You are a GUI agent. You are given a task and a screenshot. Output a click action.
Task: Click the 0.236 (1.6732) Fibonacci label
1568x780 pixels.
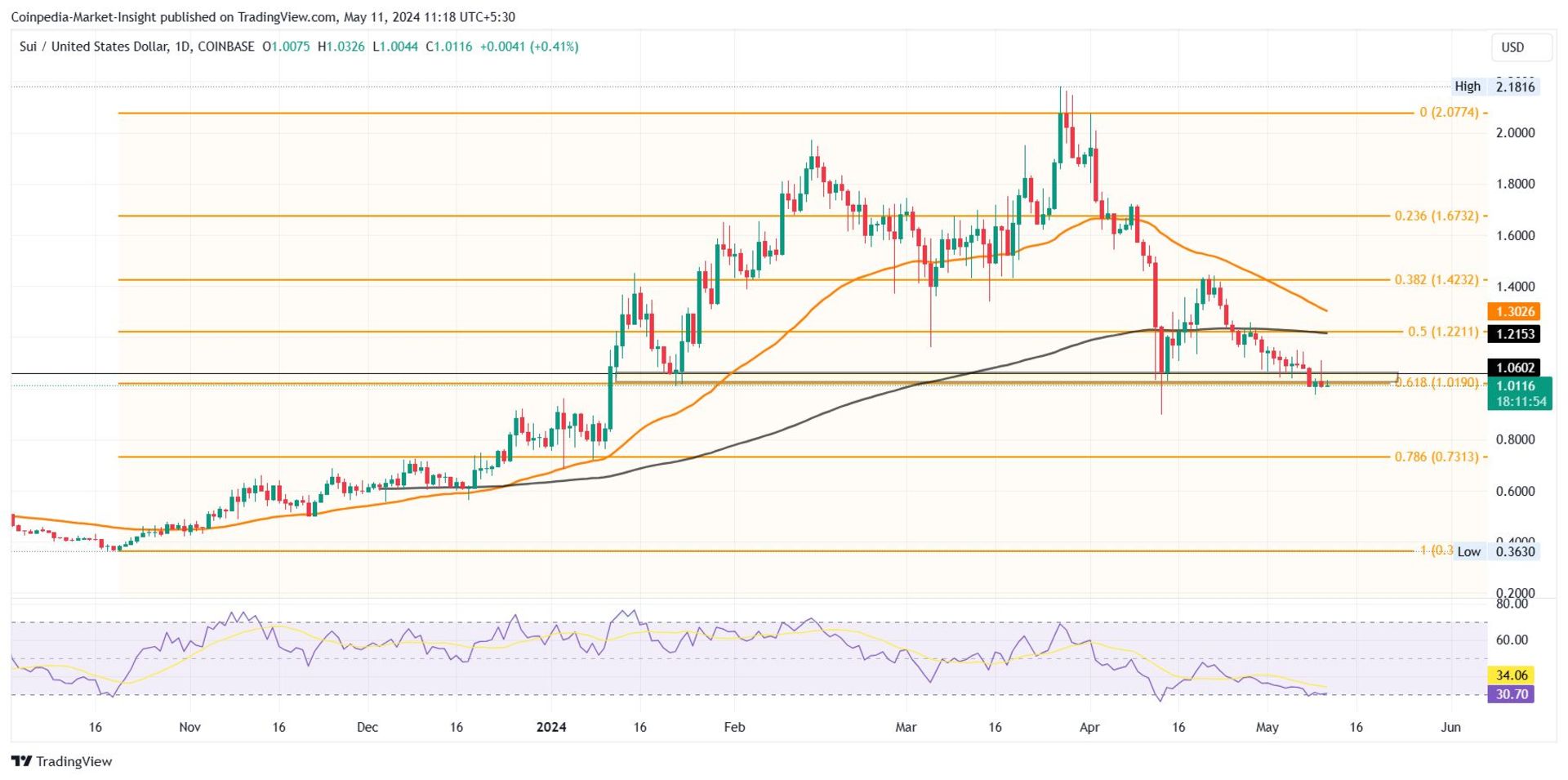(1437, 216)
